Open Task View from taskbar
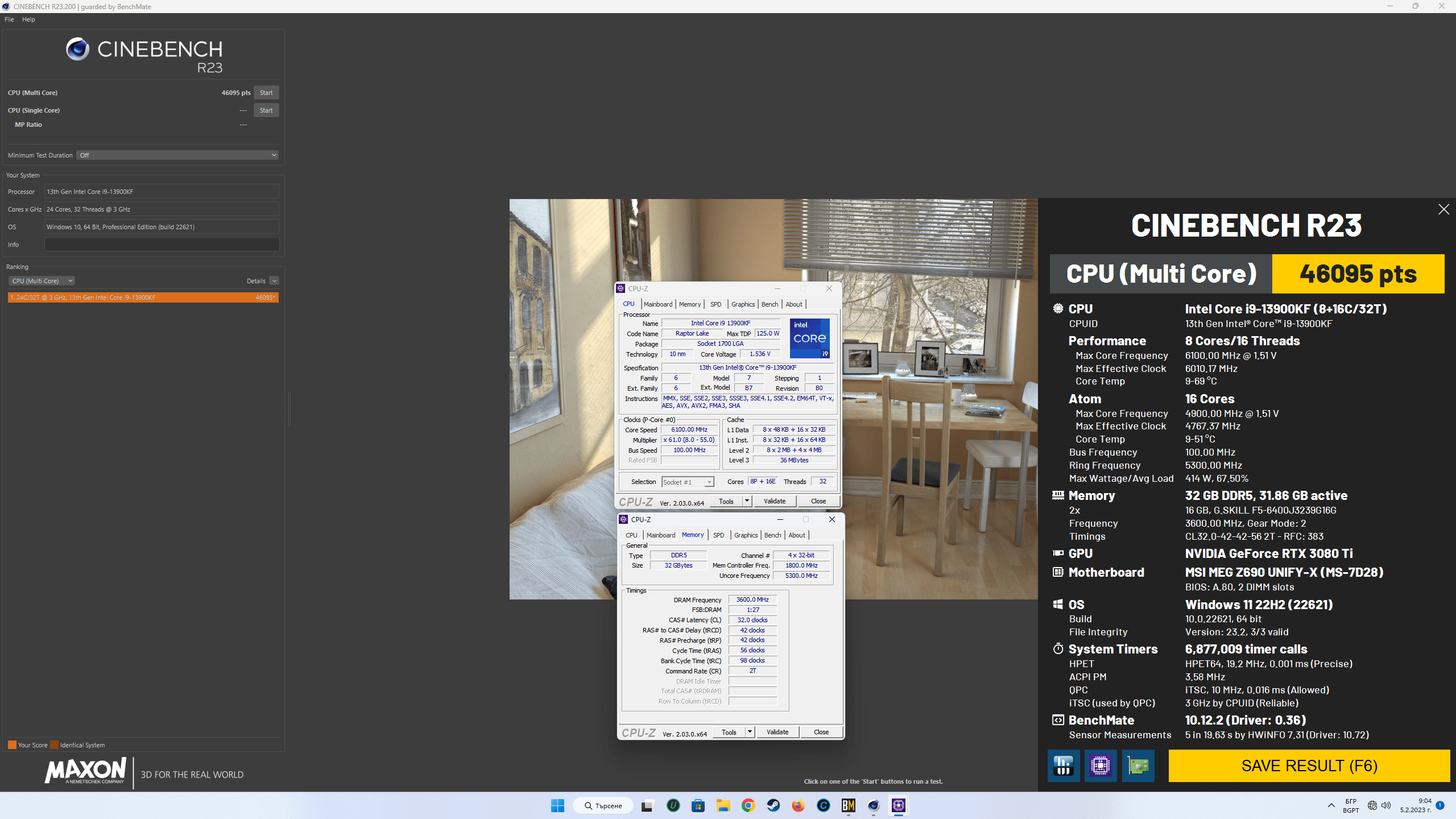 click(647, 805)
